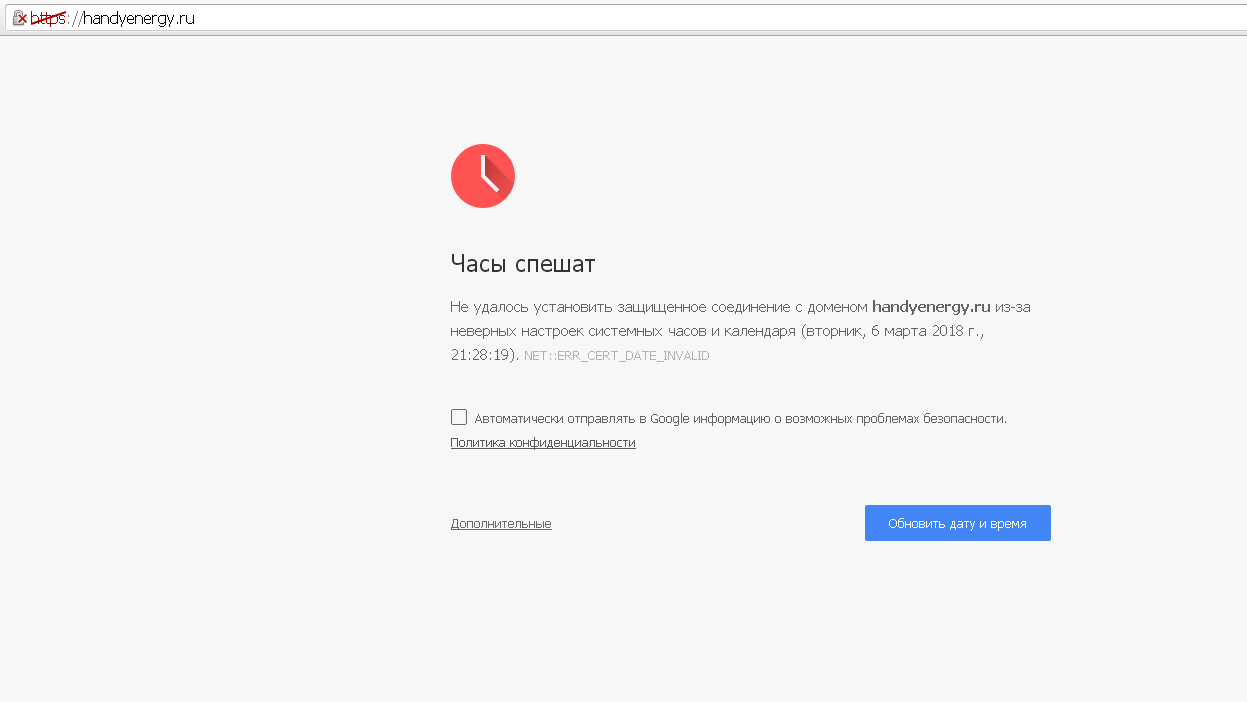Click the NET::ERR_CERT_DATE_INVALID error code
Image resolution: width=1247 pixels, height=702 pixels.
click(616, 356)
